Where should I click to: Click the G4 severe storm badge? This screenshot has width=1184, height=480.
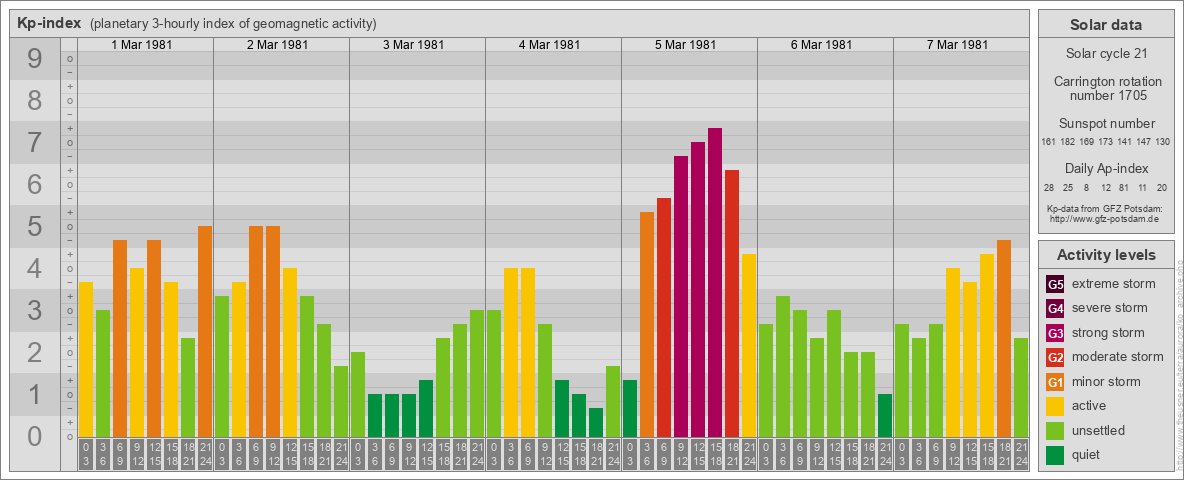(1055, 309)
